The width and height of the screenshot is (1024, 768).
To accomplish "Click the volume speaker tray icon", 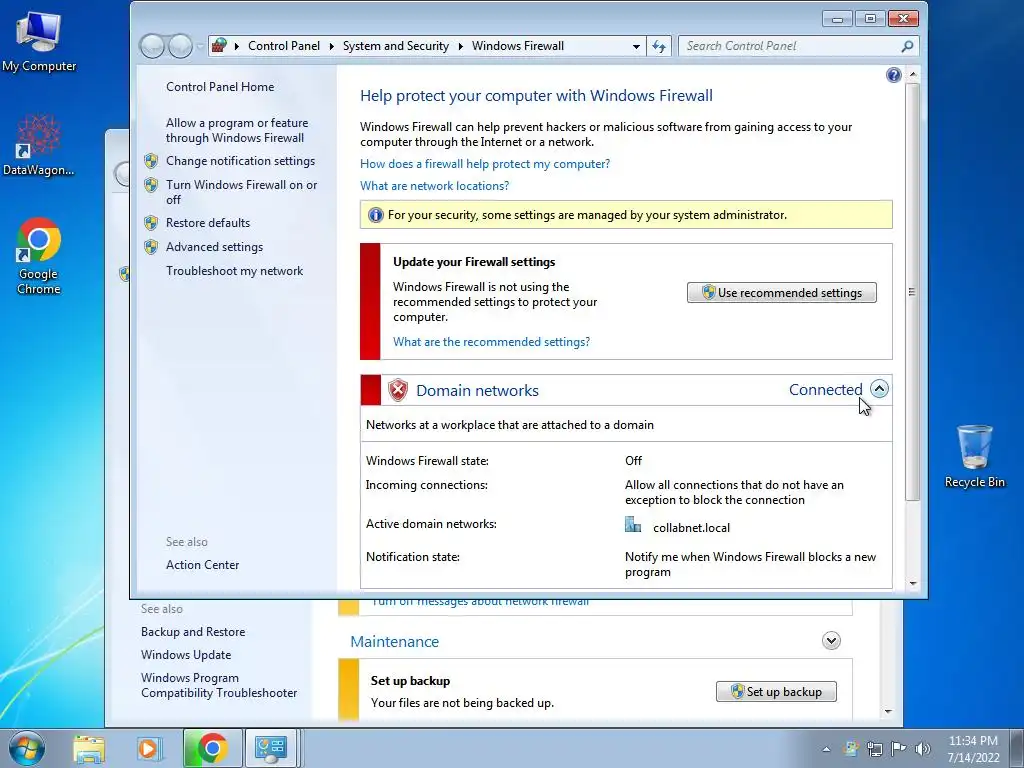I will click(x=923, y=749).
